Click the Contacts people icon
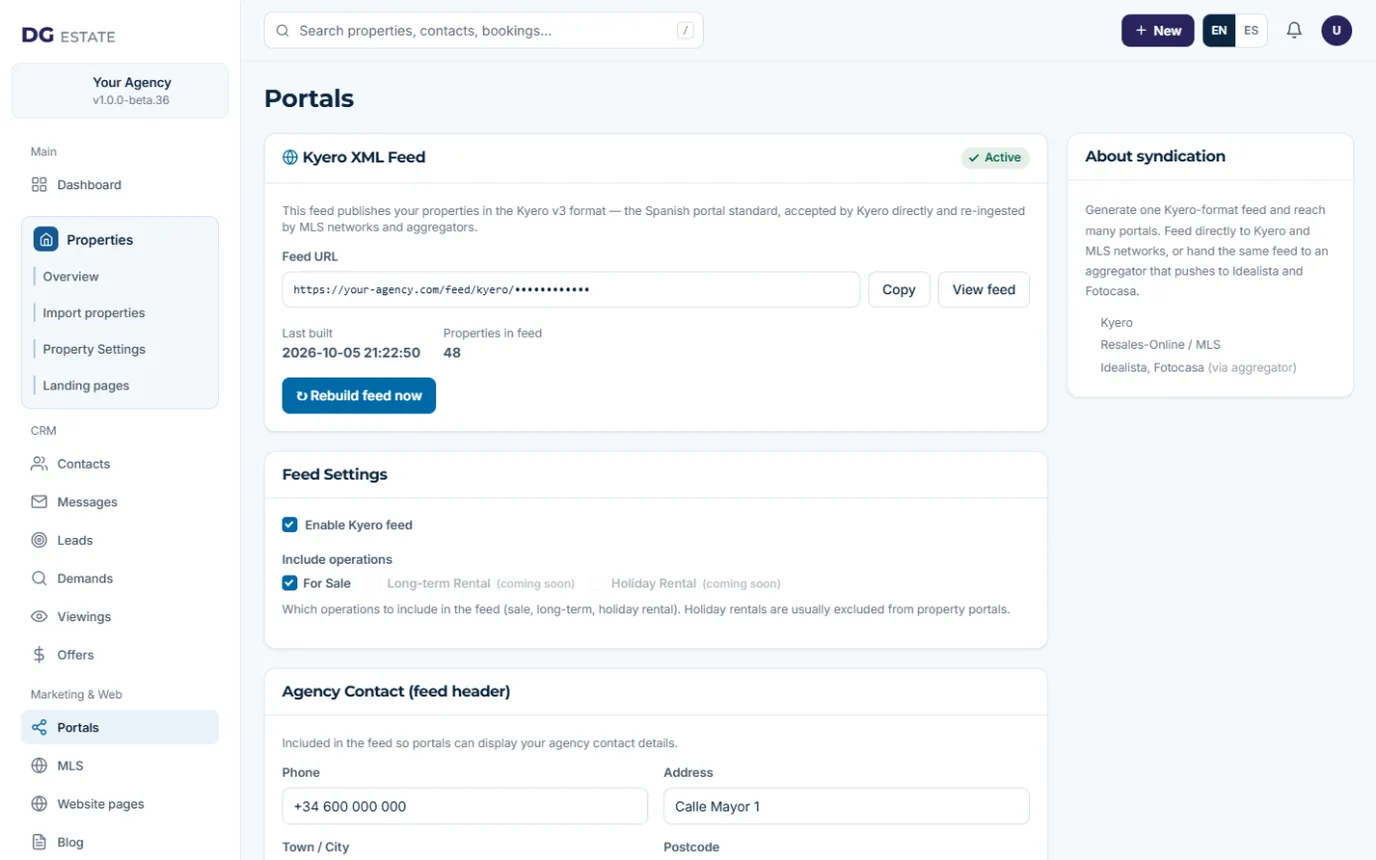The width and height of the screenshot is (1376, 860). click(39, 463)
